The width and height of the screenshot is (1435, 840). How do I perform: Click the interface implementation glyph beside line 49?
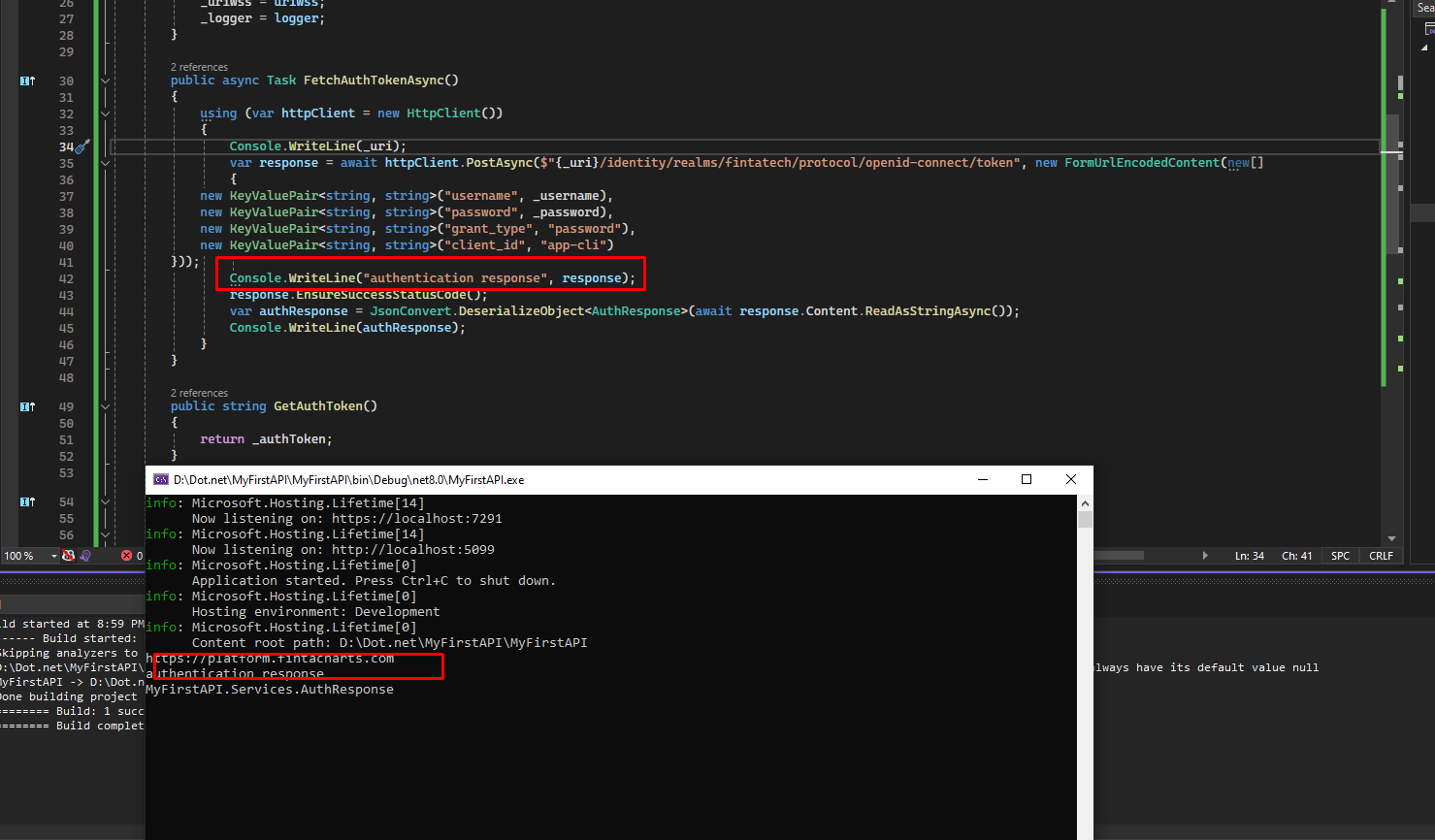(27, 406)
